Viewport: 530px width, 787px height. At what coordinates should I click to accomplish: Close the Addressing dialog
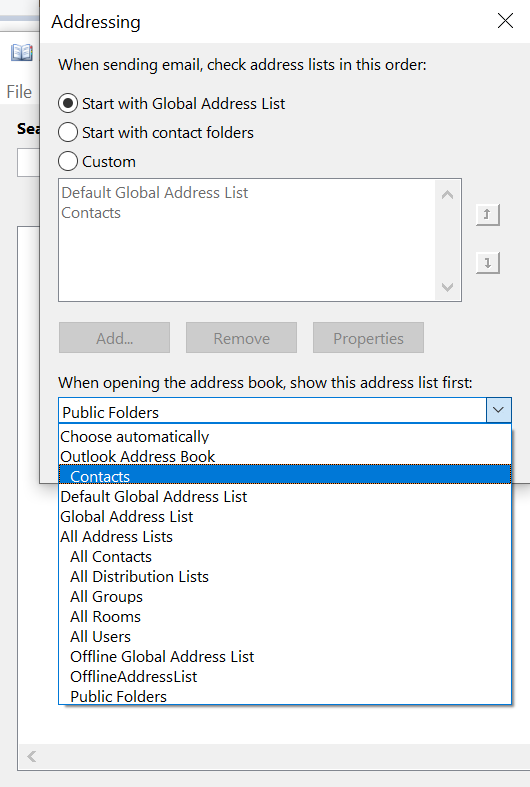505,21
